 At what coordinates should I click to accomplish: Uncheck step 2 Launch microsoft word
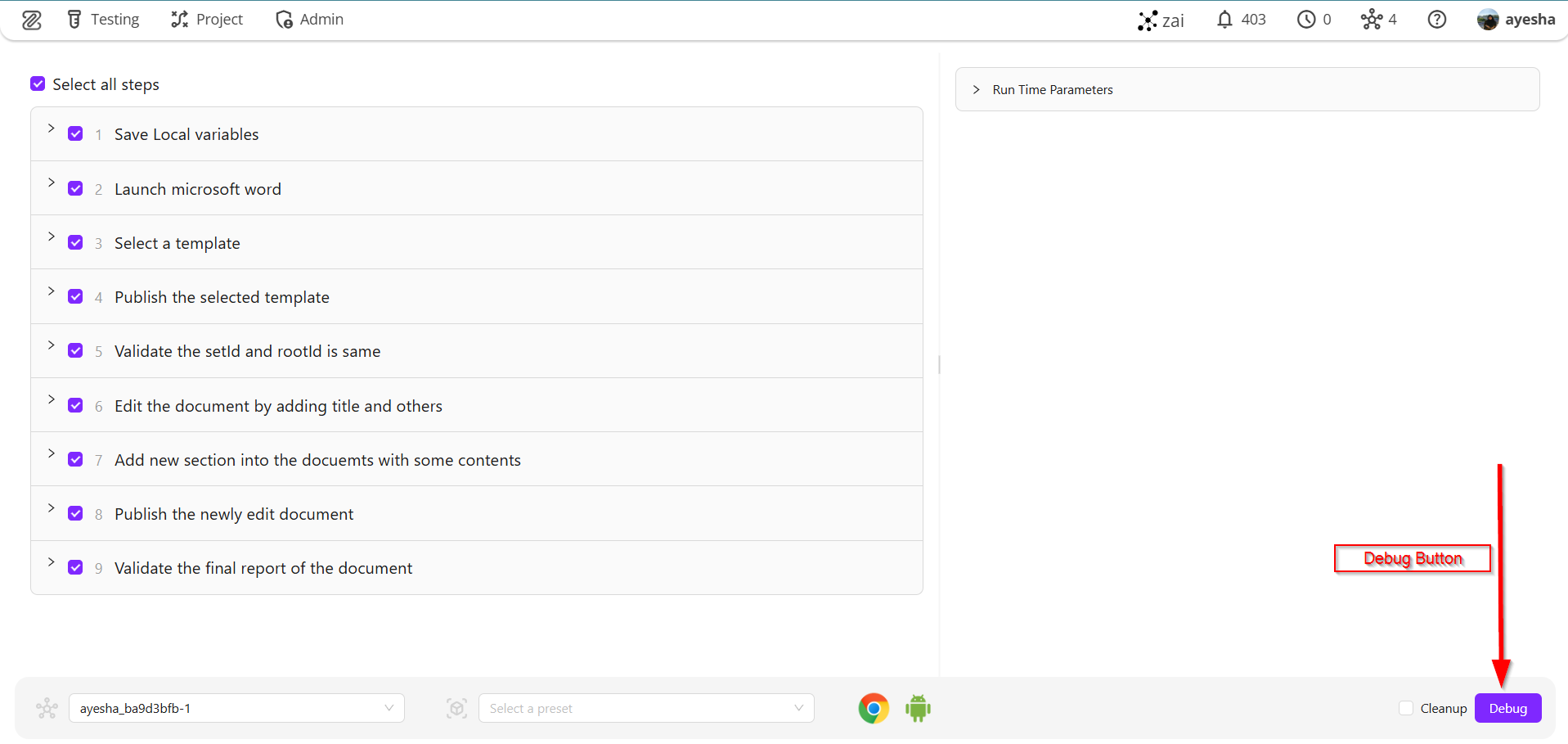tap(75, 188)
